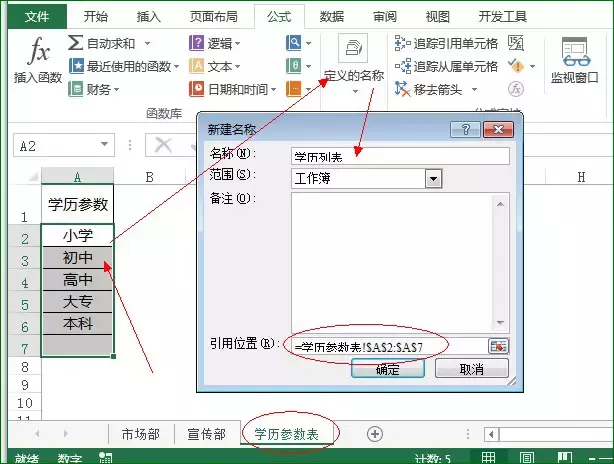
Task: Click the collapse dialog range-picker icon
Action: [498, 346]
